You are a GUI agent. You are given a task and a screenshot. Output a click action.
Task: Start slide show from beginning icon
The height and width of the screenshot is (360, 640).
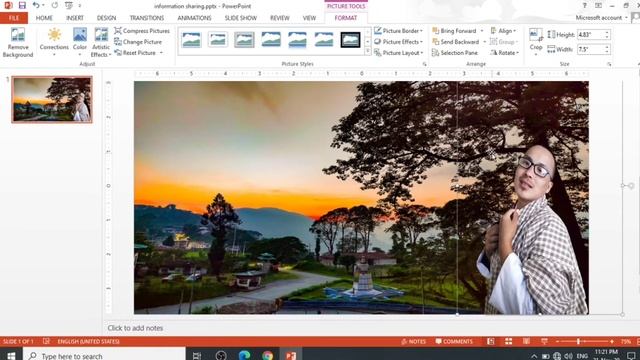pos(69,5)
